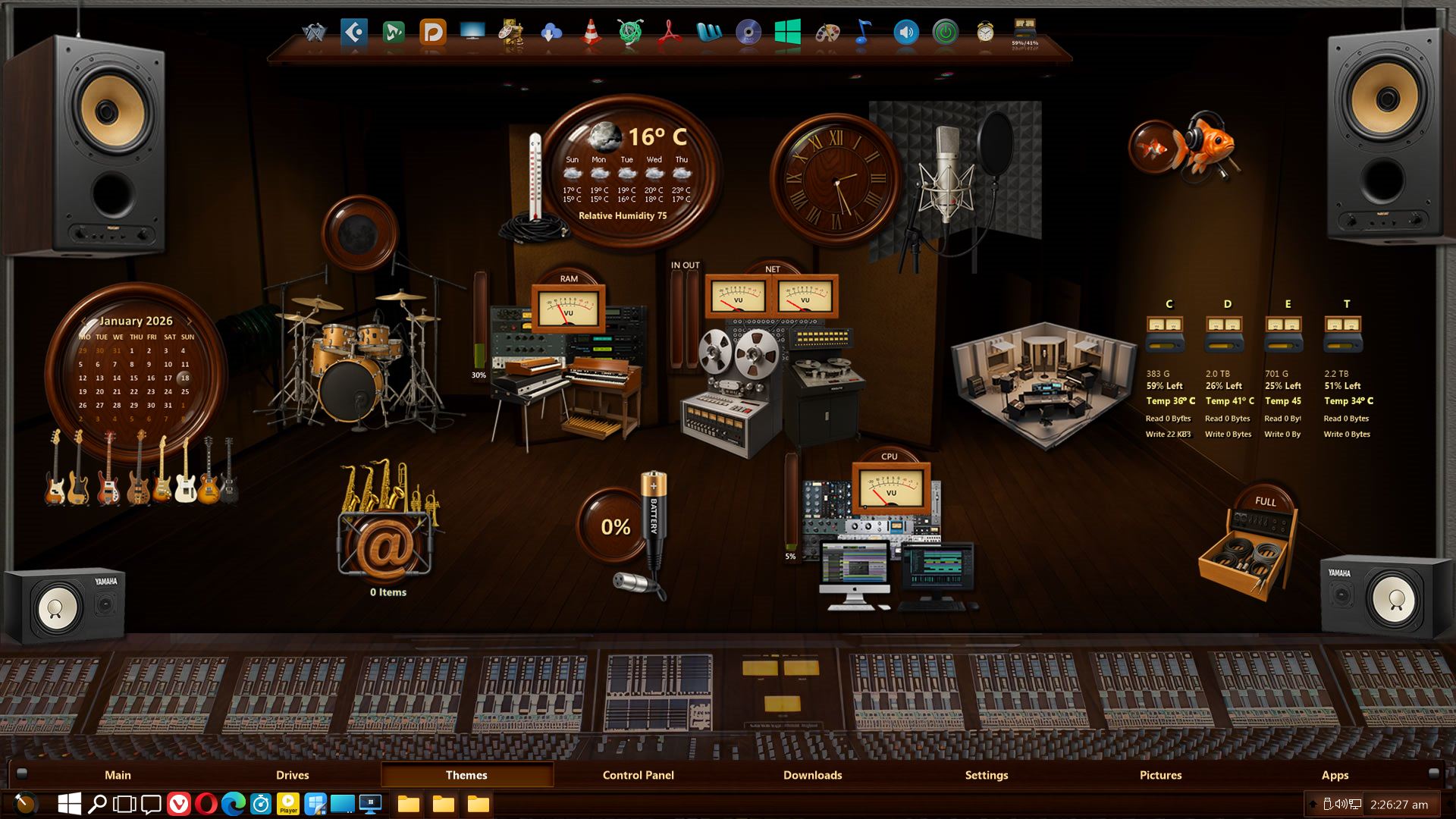Open the email @ widget icon
Image resolution: width=1456 pixels, height=819 pixels.
(x=386, y=544)
